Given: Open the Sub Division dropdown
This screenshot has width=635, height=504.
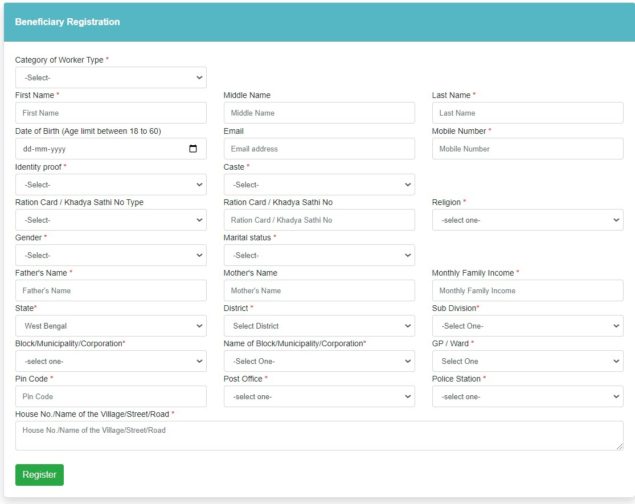Looking at the screenshot, I should 527,326.
